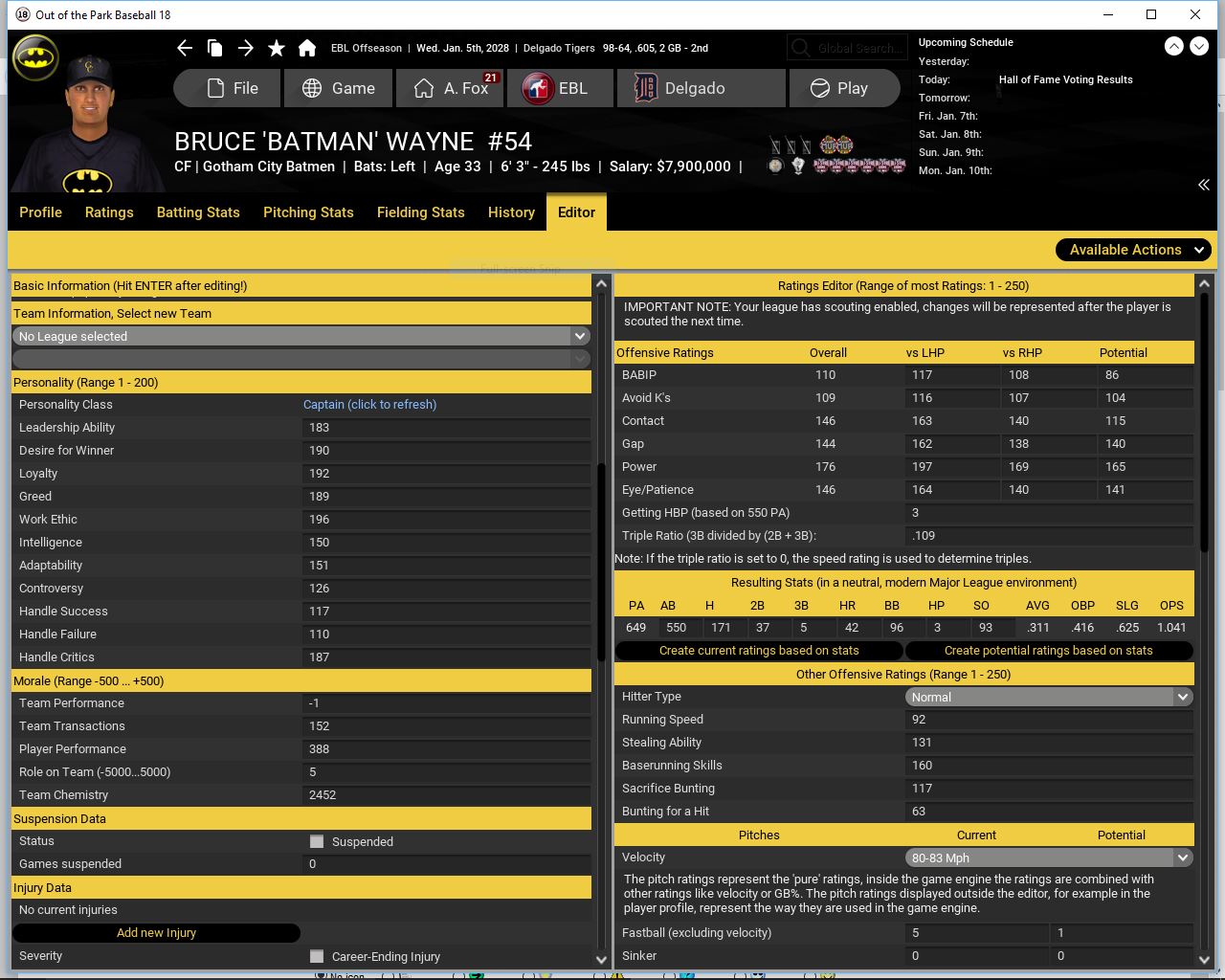Edit the Loyalty value field
This screenshot has height=980, width=1225.
pos(446,474)
